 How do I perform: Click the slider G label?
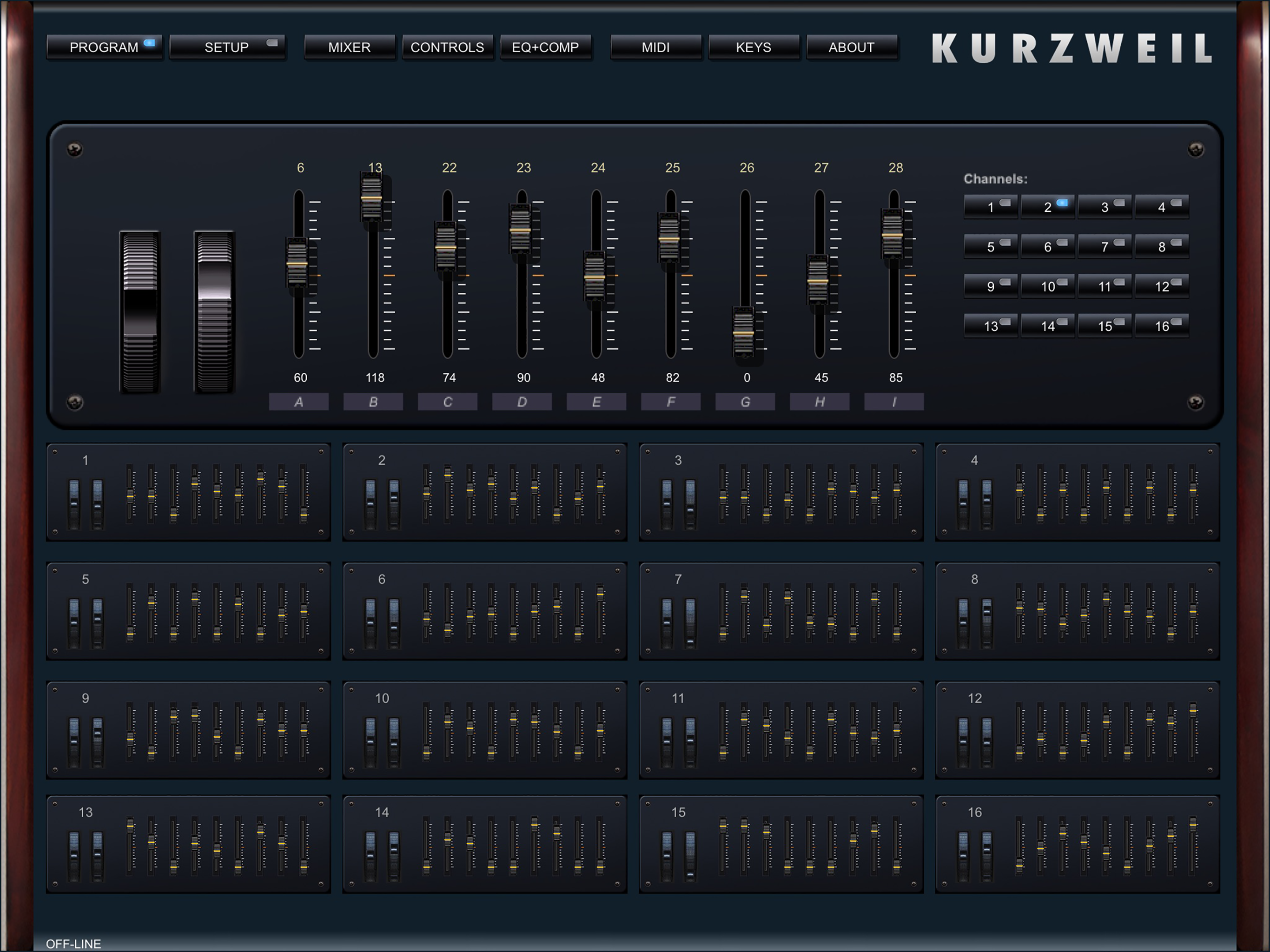(745, 401)
